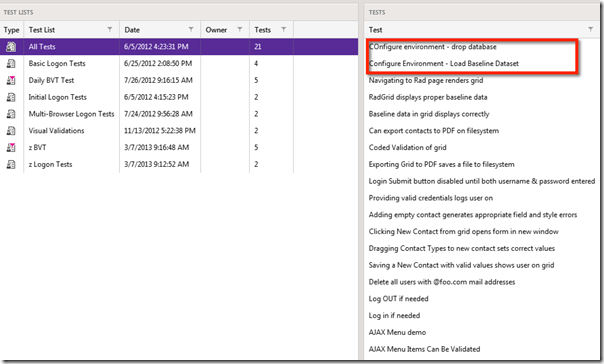Viewport: 604px width, 364px height.
Task: Select test Delete all users with @foo.com
Action: tap(441, 282)
